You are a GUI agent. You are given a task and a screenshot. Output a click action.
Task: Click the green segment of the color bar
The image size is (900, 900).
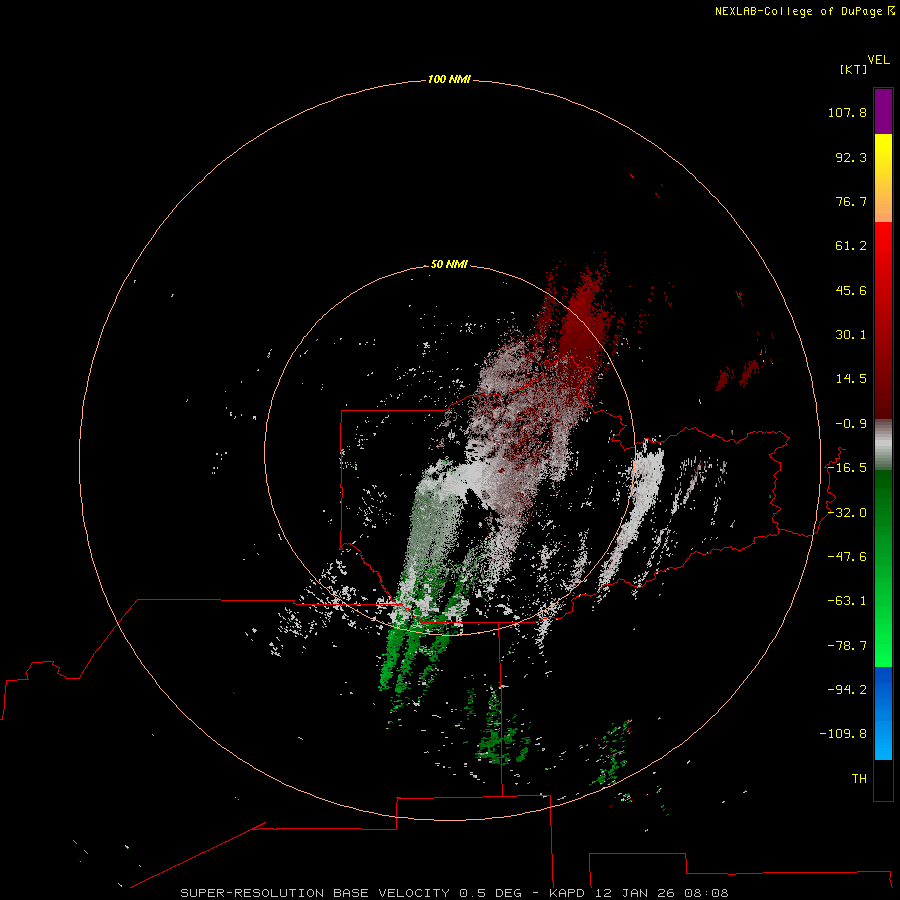[883, 568]
